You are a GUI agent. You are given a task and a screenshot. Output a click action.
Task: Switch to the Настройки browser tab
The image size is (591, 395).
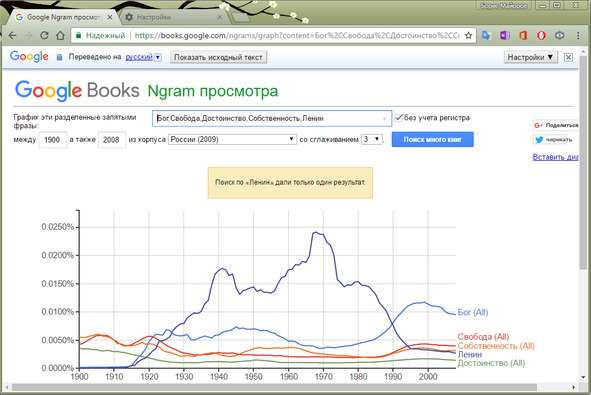pyautogui.click(x=174, y=17)
